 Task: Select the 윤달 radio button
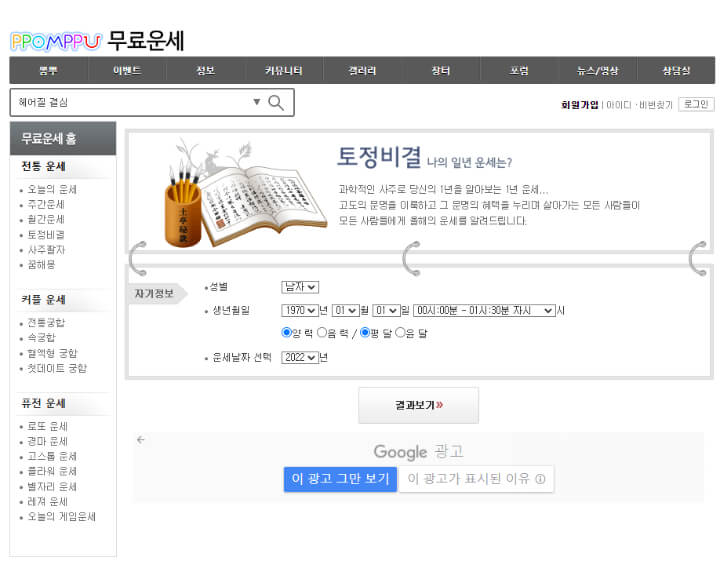[400, 332]
